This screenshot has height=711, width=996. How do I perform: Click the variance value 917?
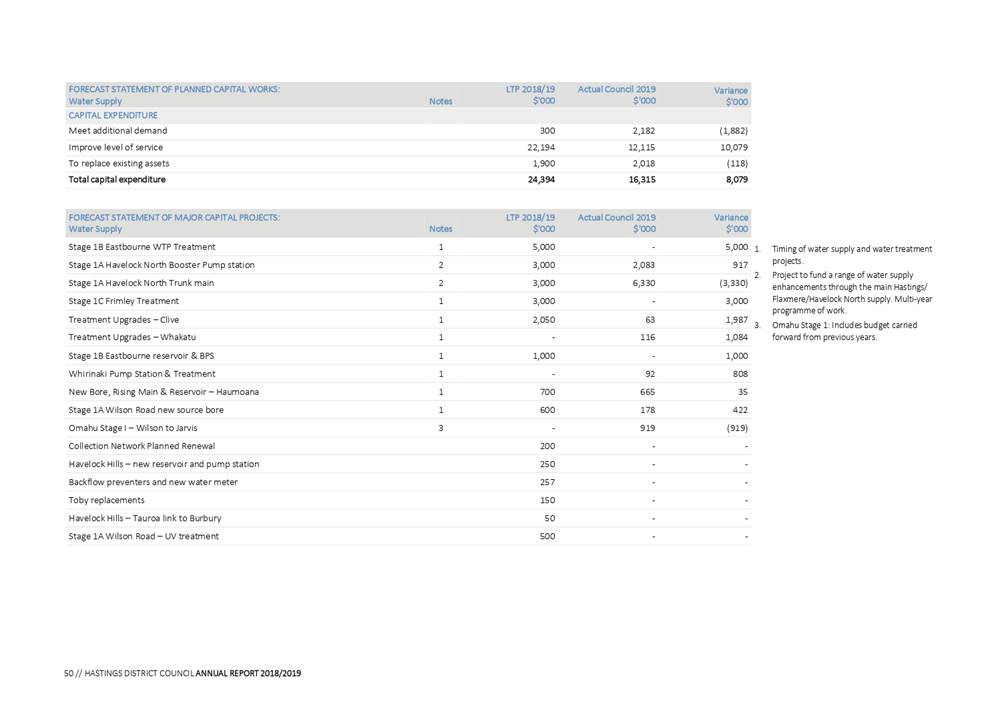740,265
